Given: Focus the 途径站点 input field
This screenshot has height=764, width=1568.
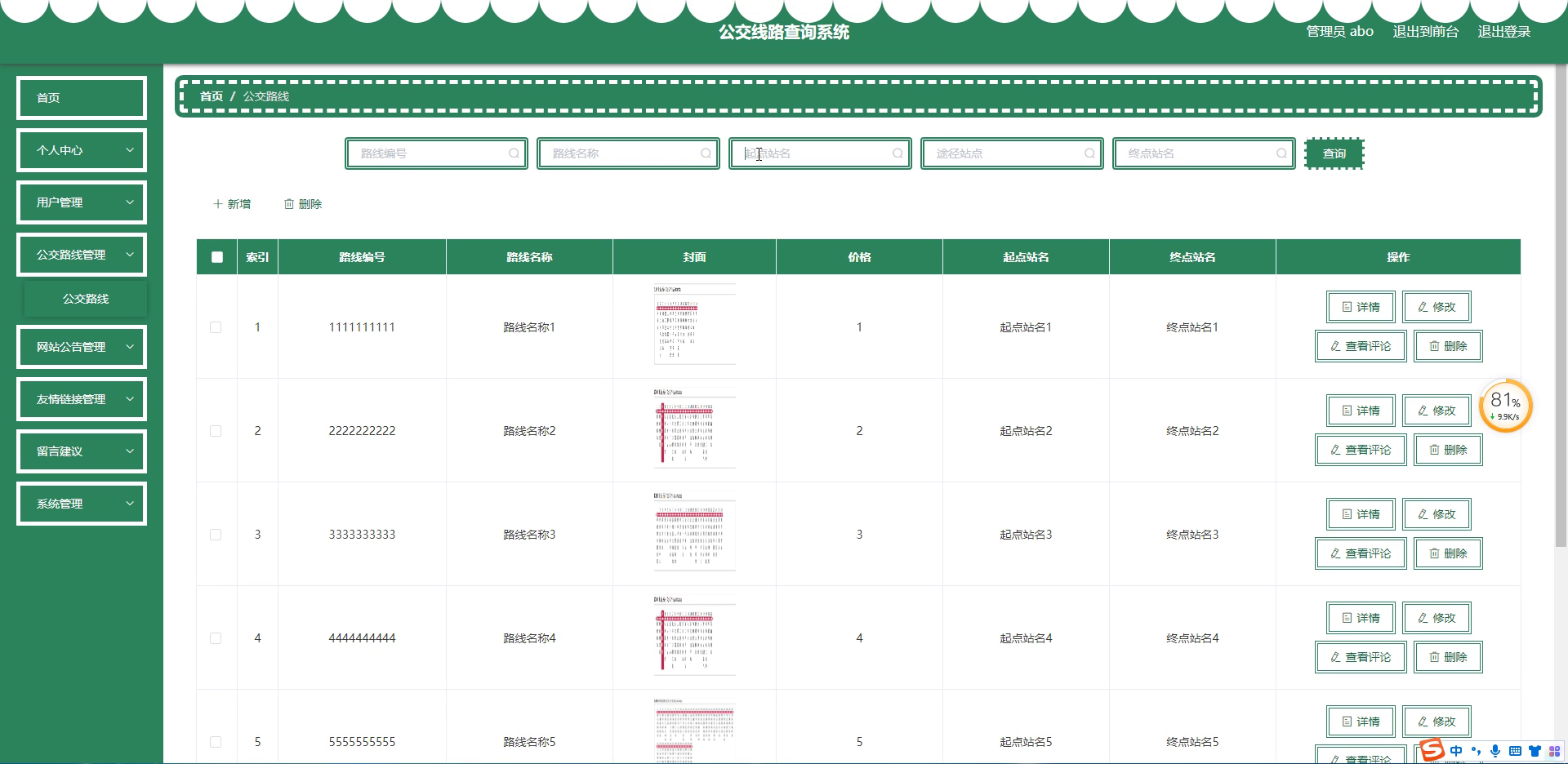Looking at the screenshot, I should pyautogui.click(x=1012, y=153).
